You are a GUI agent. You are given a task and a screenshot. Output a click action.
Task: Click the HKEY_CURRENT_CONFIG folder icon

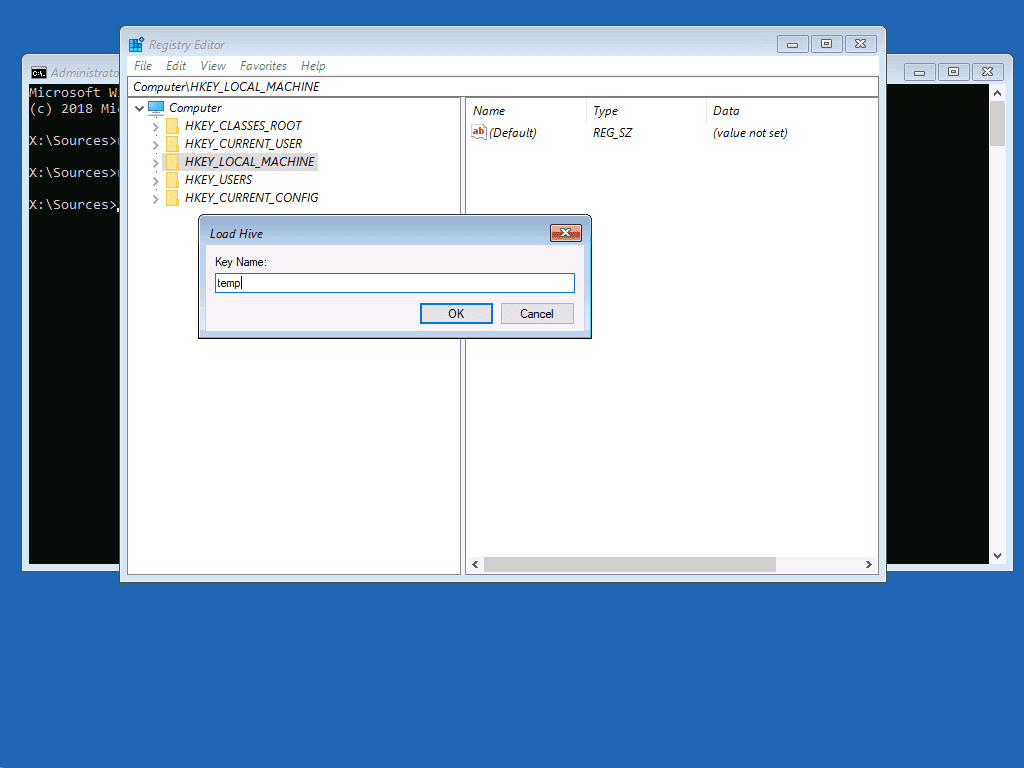172,197
